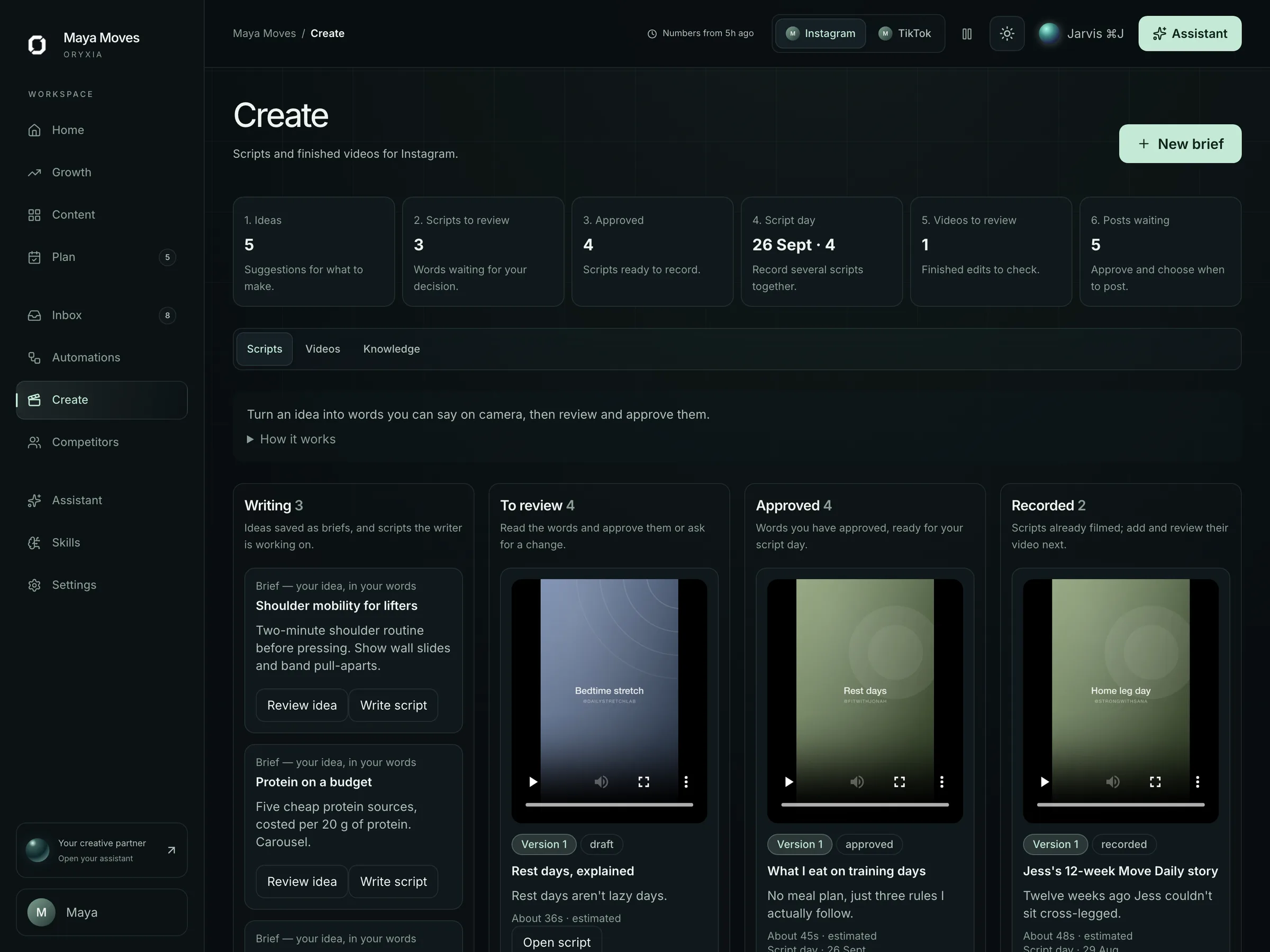
Task: Seek the Rest days video progress bar
Action: pos(865,805)
